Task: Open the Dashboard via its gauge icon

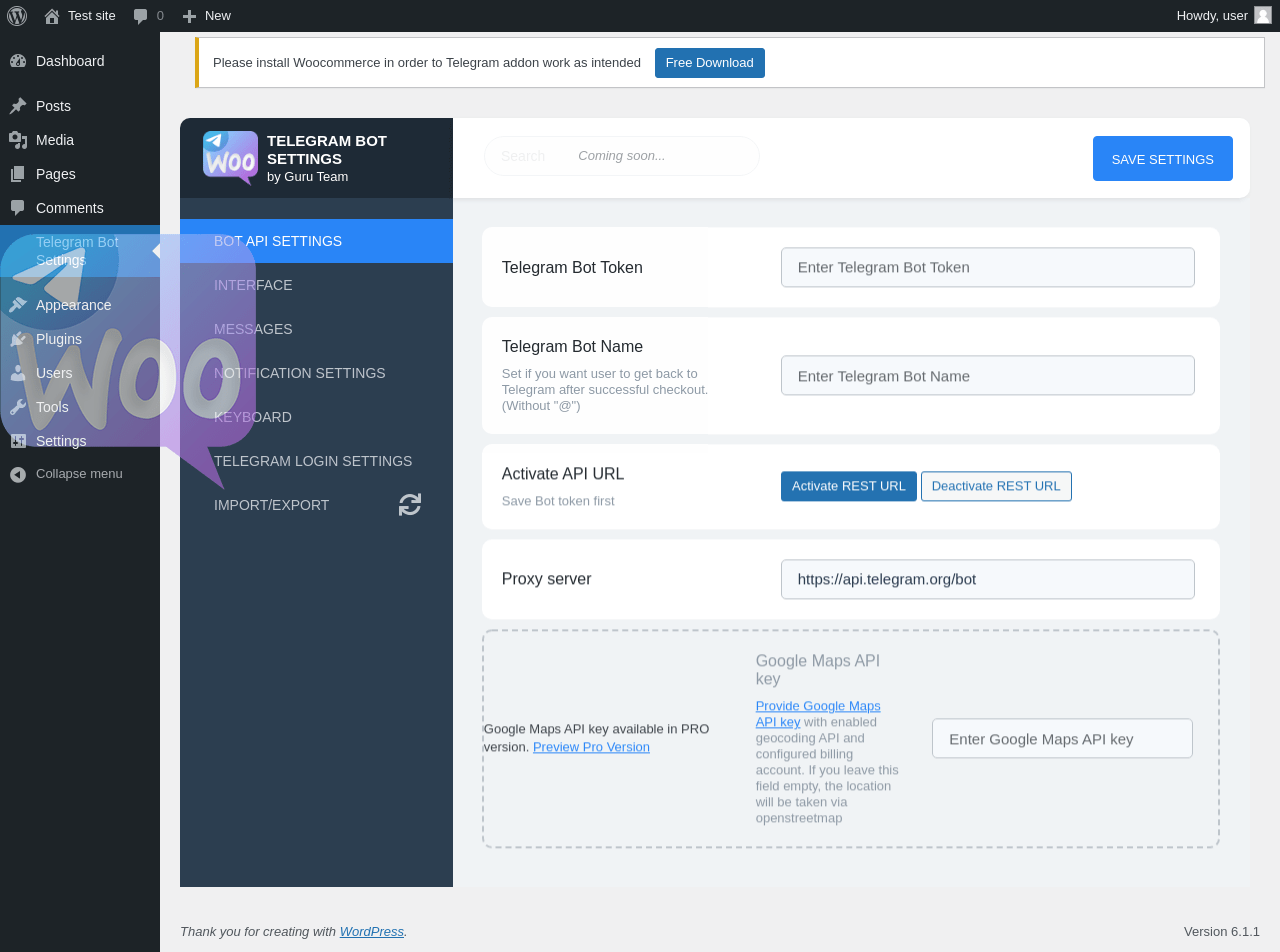Action: tap(18, 61)
